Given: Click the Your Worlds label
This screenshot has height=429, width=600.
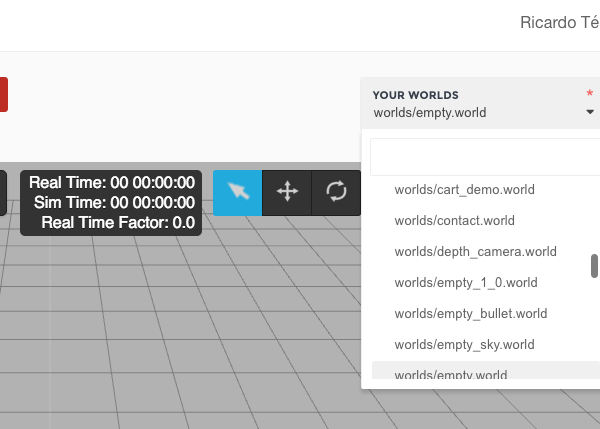Looking at the screenshot, I should coord(416,95).
